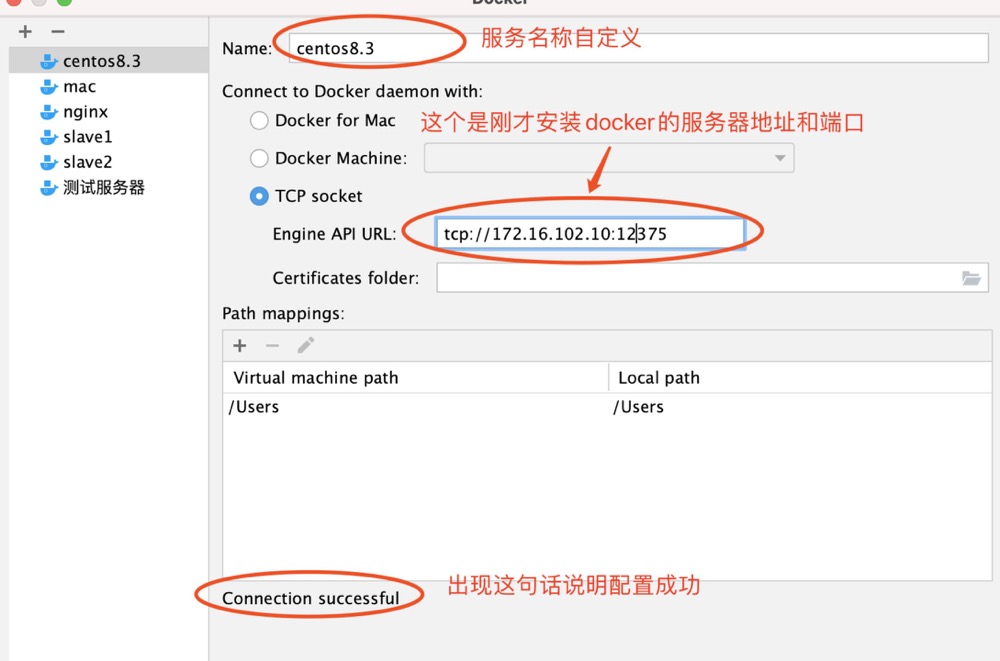Choose the Docker Machine radio option
This screenshot has width=1000, height=661.
click(259, 158)
